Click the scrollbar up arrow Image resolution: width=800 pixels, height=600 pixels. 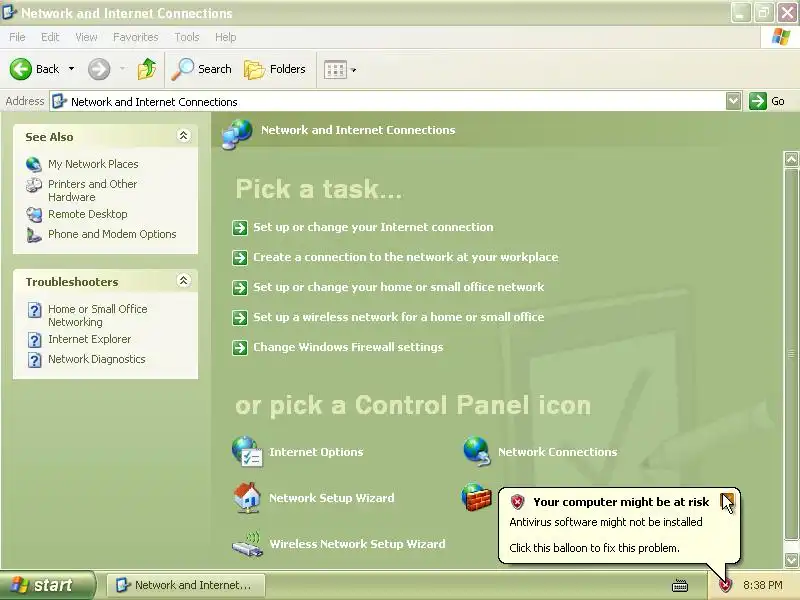[x=791, y=159]
